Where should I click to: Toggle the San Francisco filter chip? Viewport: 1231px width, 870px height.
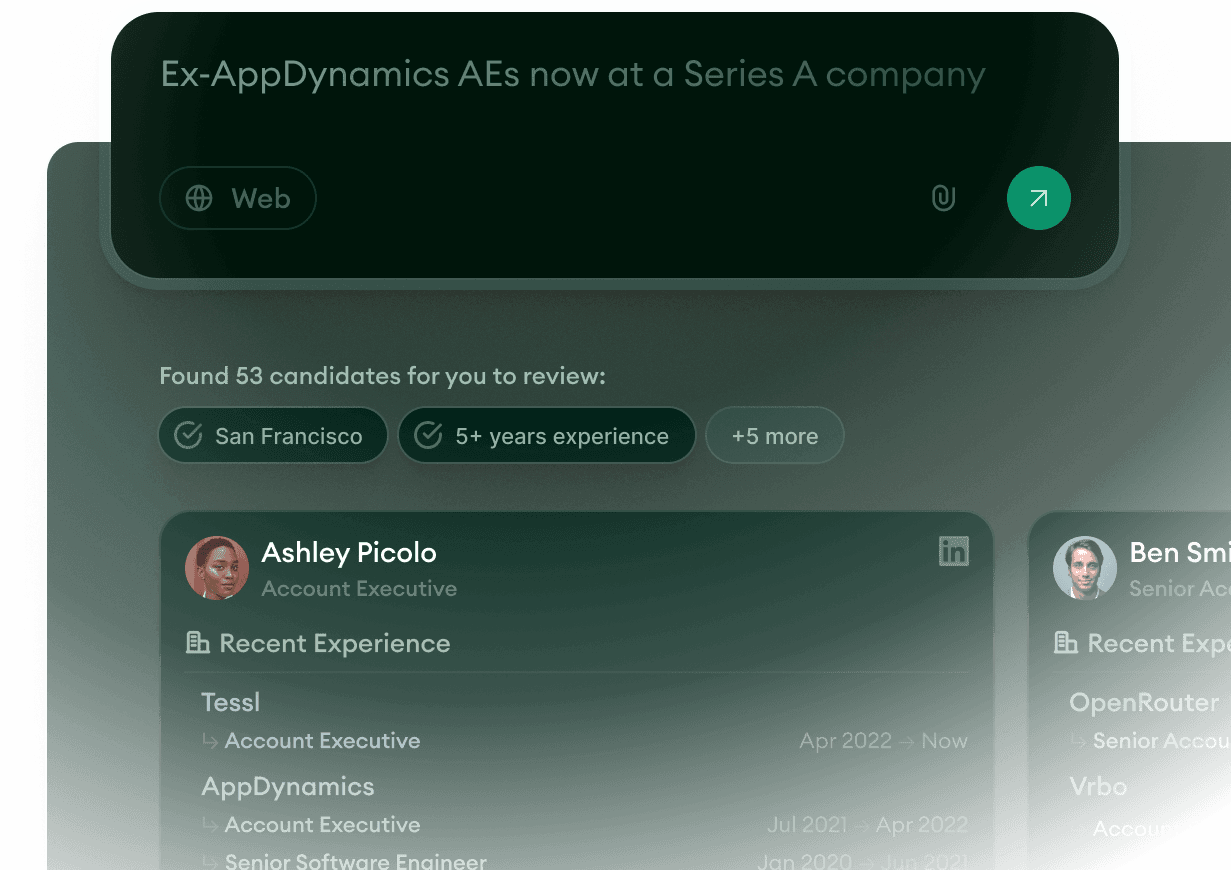tap(273, 436)
